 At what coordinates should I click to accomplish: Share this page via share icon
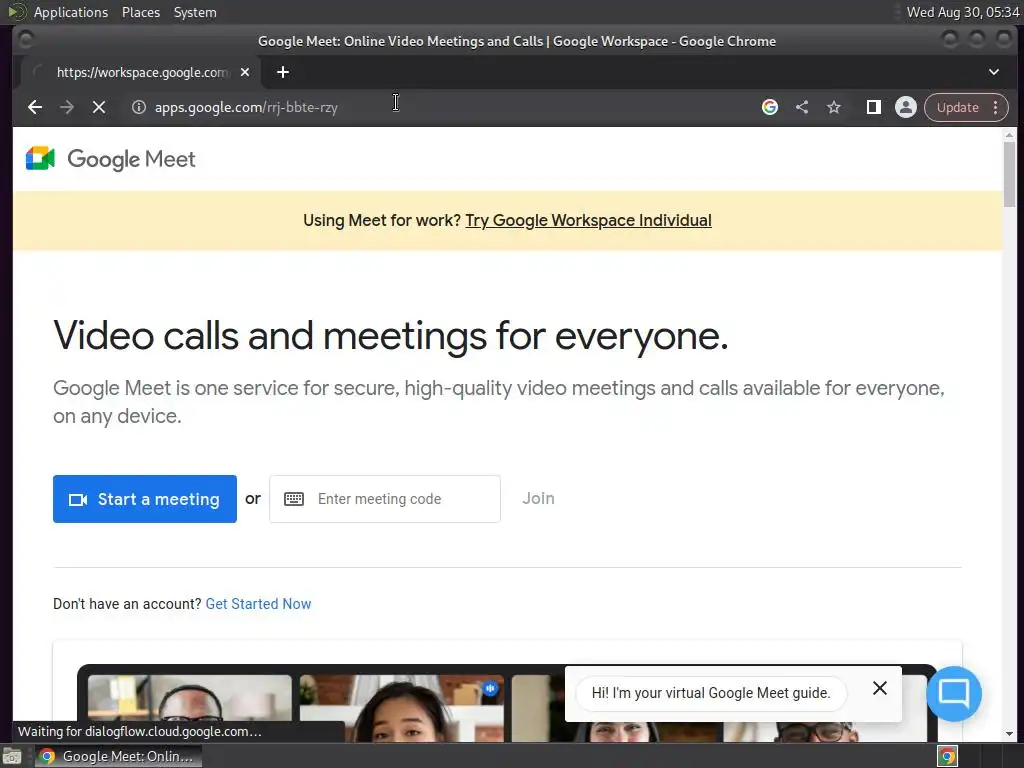(x=802, y=107)
